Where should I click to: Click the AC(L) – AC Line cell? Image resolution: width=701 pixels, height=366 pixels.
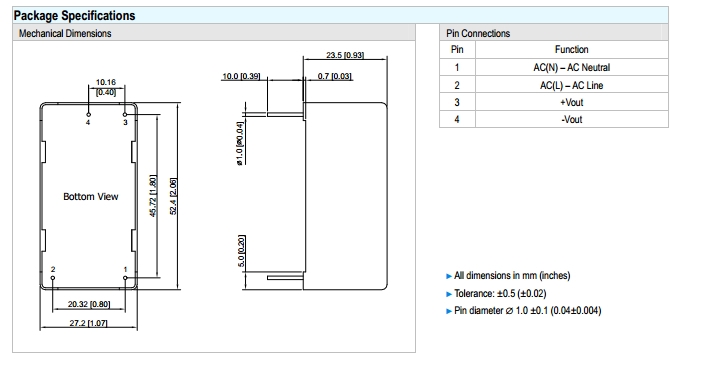(572, 85)
